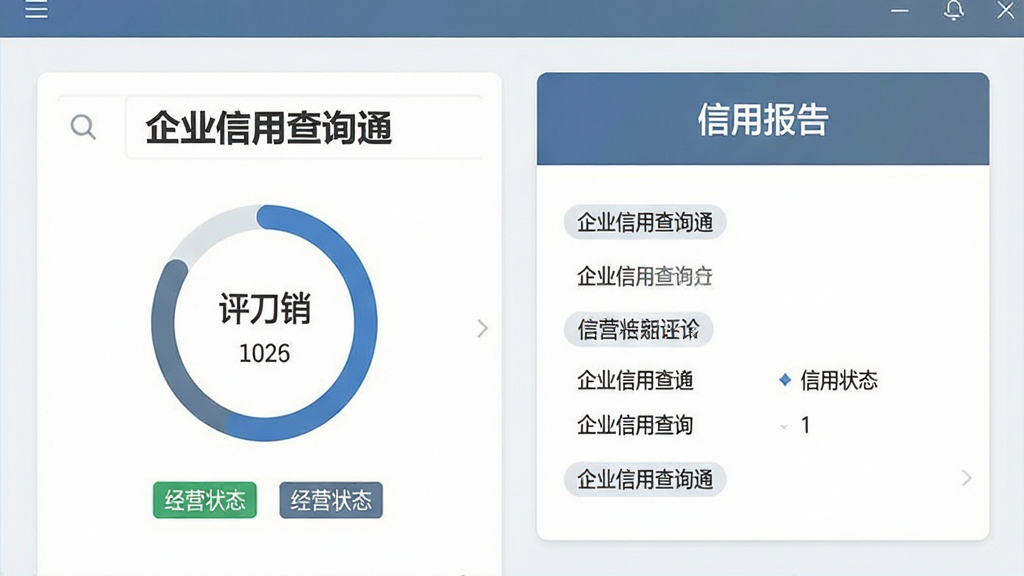Screen dimensions: 1024x576
Task: Click the 信用报告 panel header
Action: click(763, 119)
